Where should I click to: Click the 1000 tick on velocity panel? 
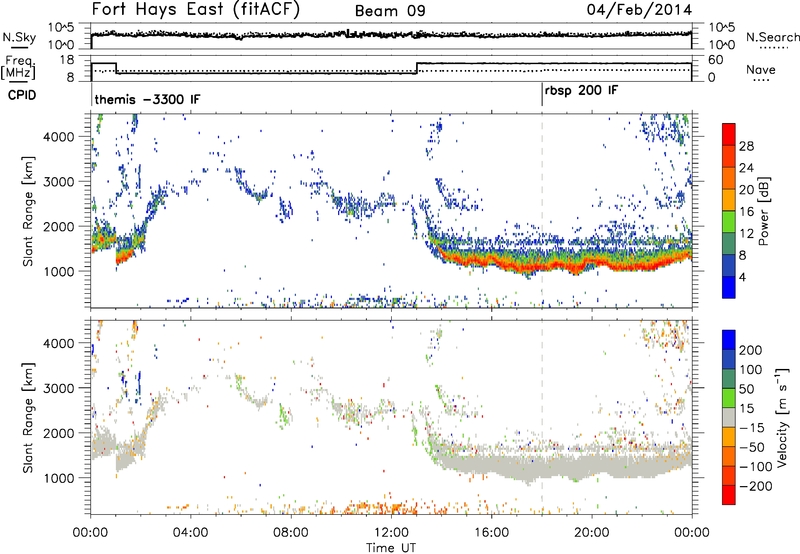[59, 478]
